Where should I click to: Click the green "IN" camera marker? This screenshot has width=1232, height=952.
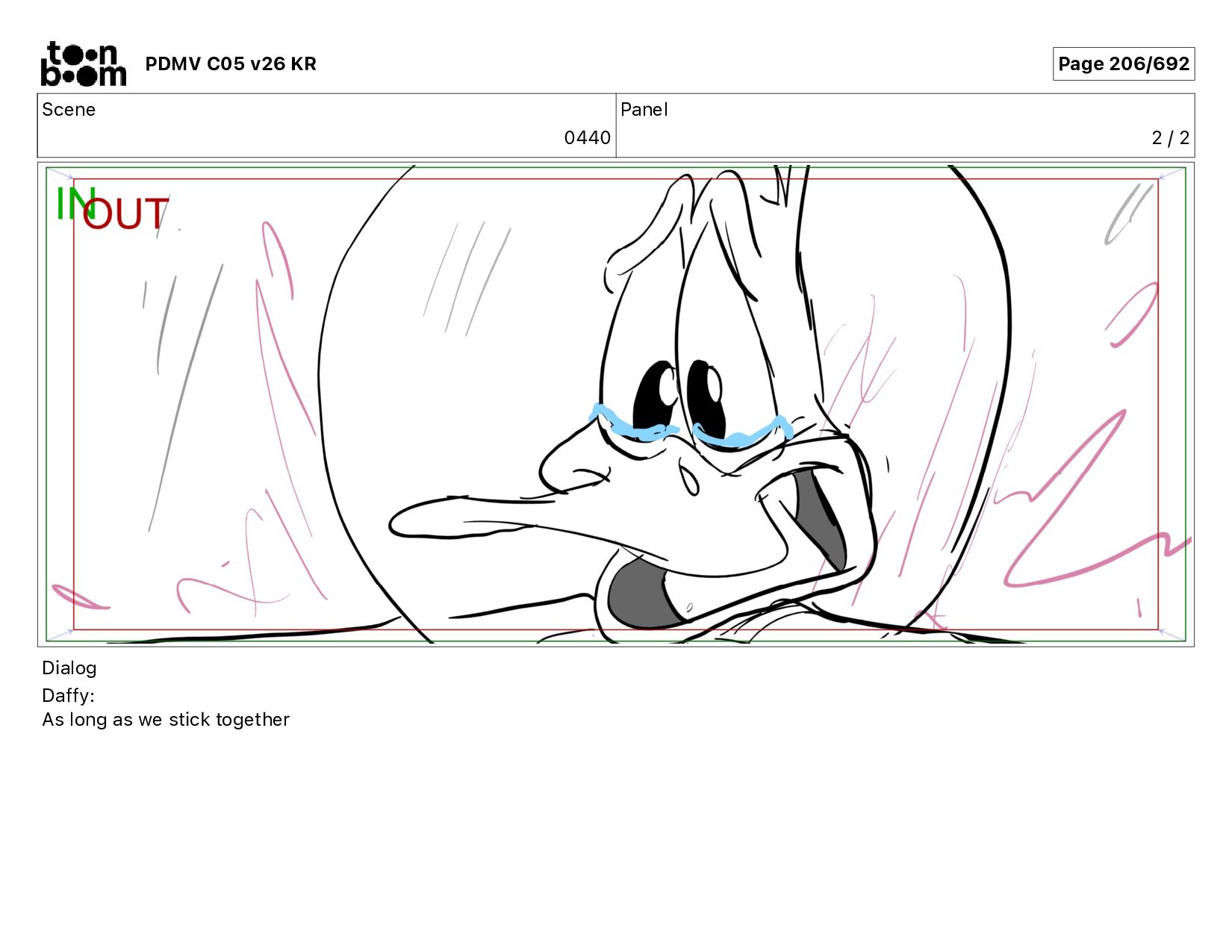[75, 203]
